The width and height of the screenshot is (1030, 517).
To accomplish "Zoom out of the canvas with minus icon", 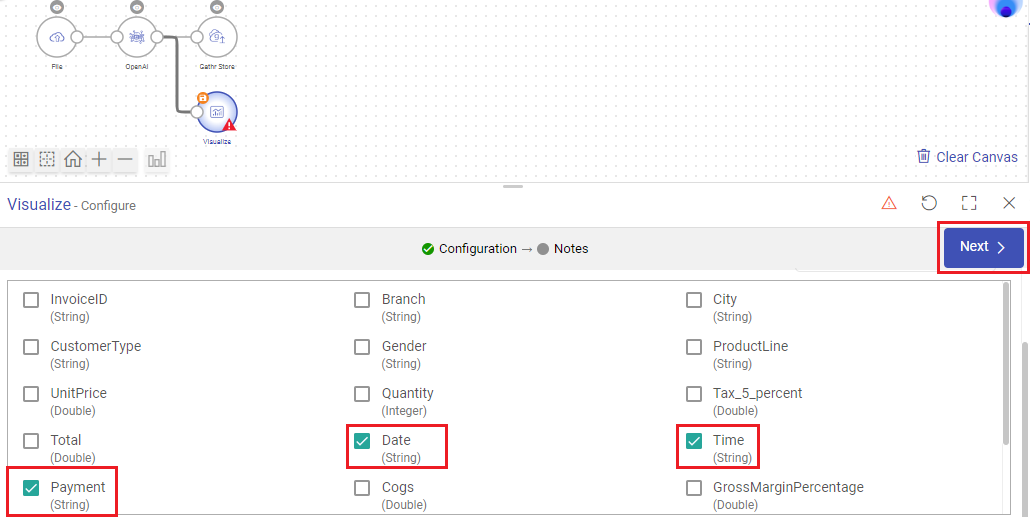I will click(x=125, y=159).
